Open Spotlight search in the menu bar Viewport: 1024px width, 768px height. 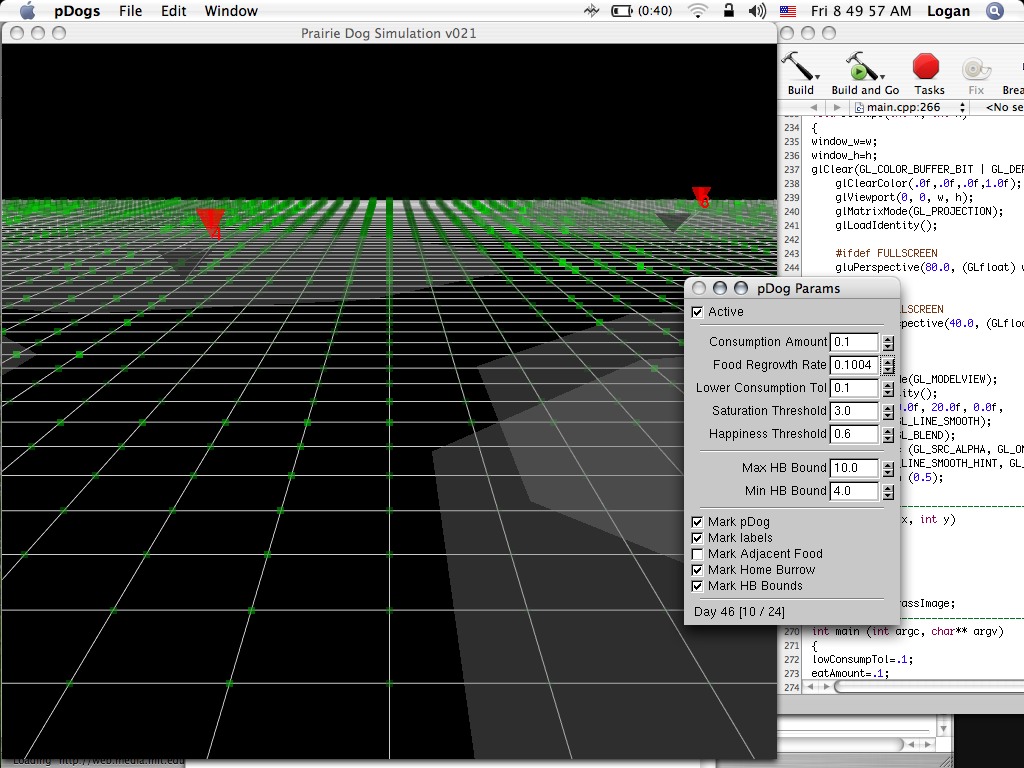(994, 11)
